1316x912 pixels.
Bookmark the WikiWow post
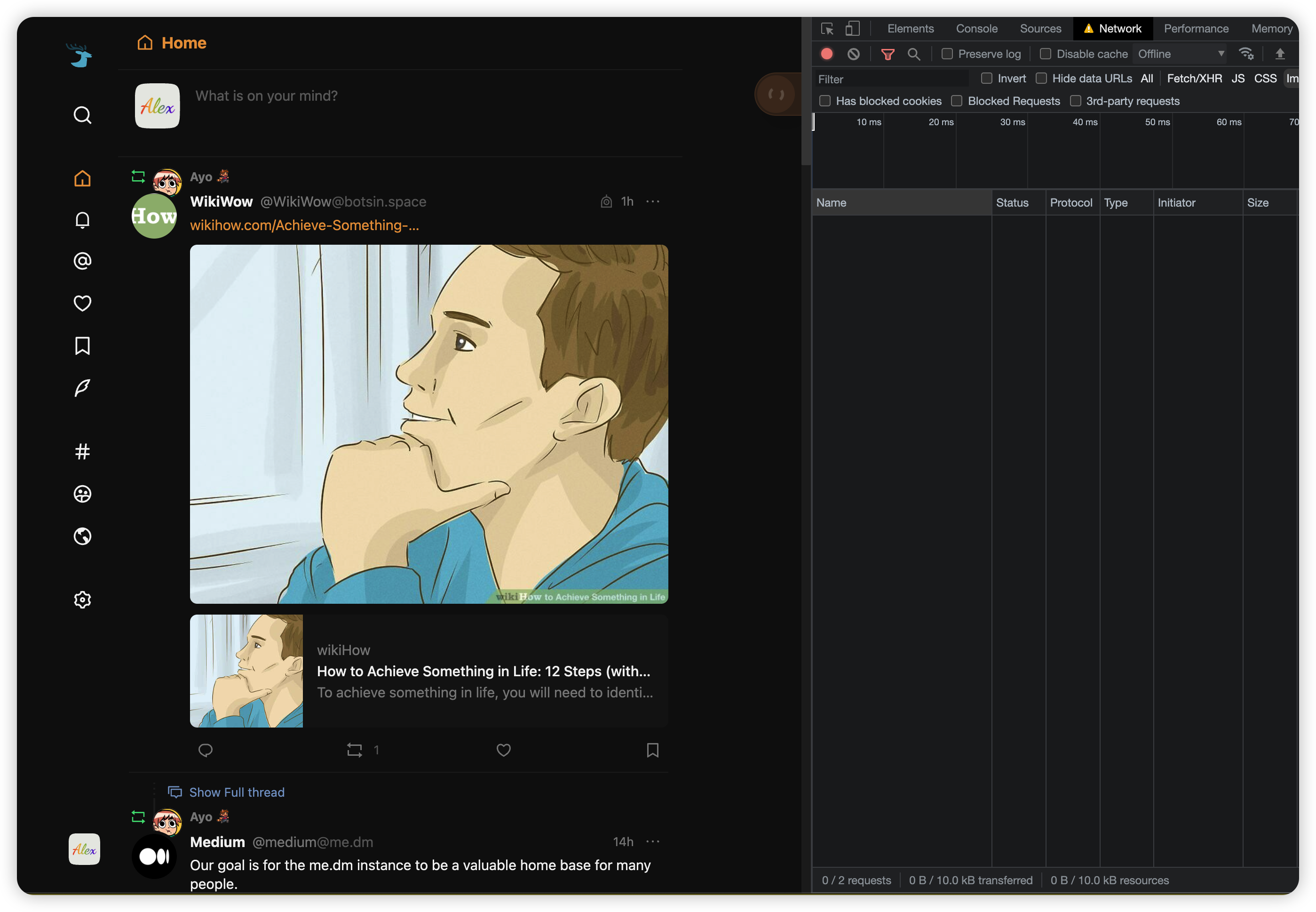(x=652, y=750)
